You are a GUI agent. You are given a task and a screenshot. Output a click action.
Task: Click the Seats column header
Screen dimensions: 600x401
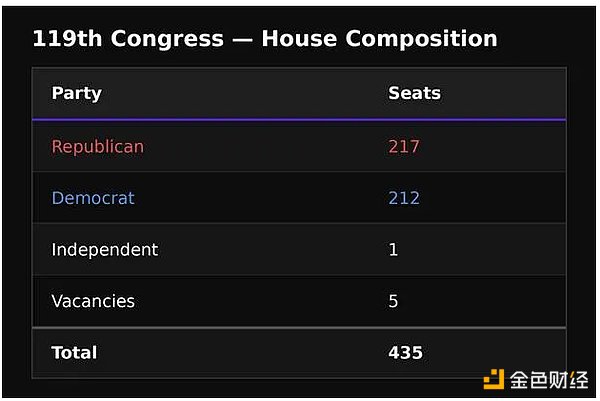(414, 93)
